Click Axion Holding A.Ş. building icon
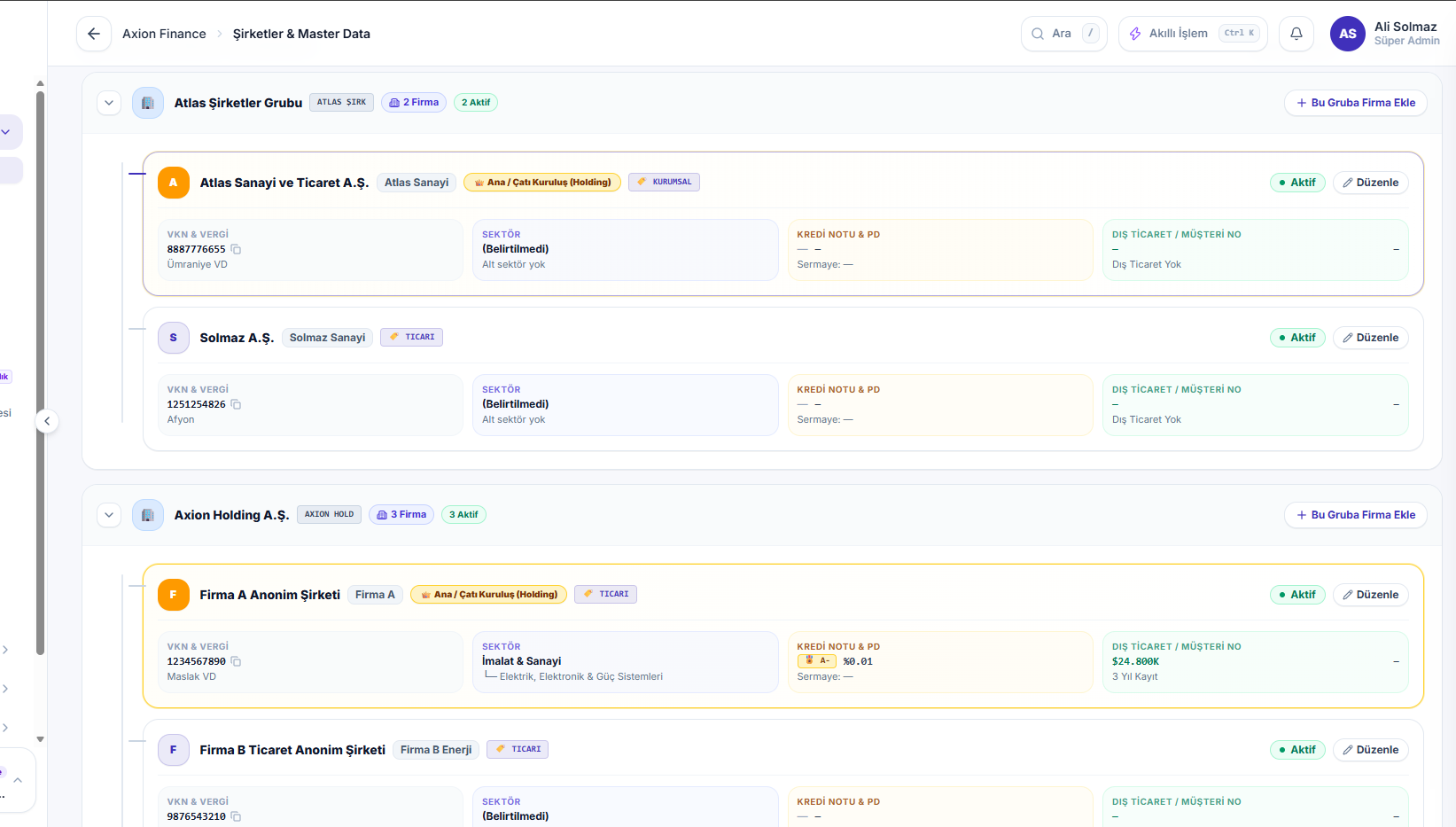Image resolution: width=1456 pixels, height=827 pixels. [x=148, y=515]
